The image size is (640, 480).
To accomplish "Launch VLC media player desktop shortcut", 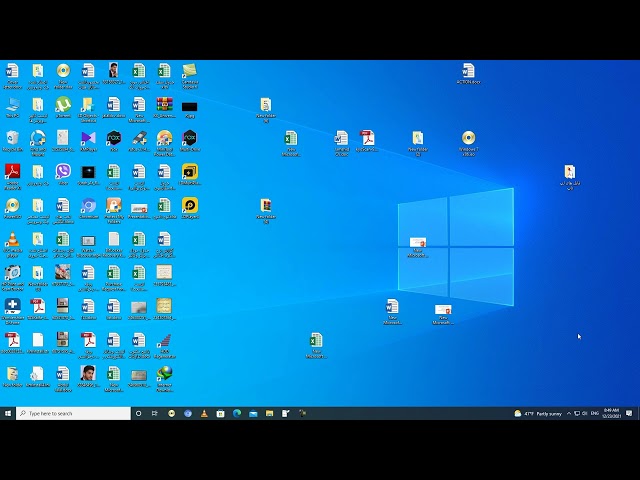I will click(12, 244).
